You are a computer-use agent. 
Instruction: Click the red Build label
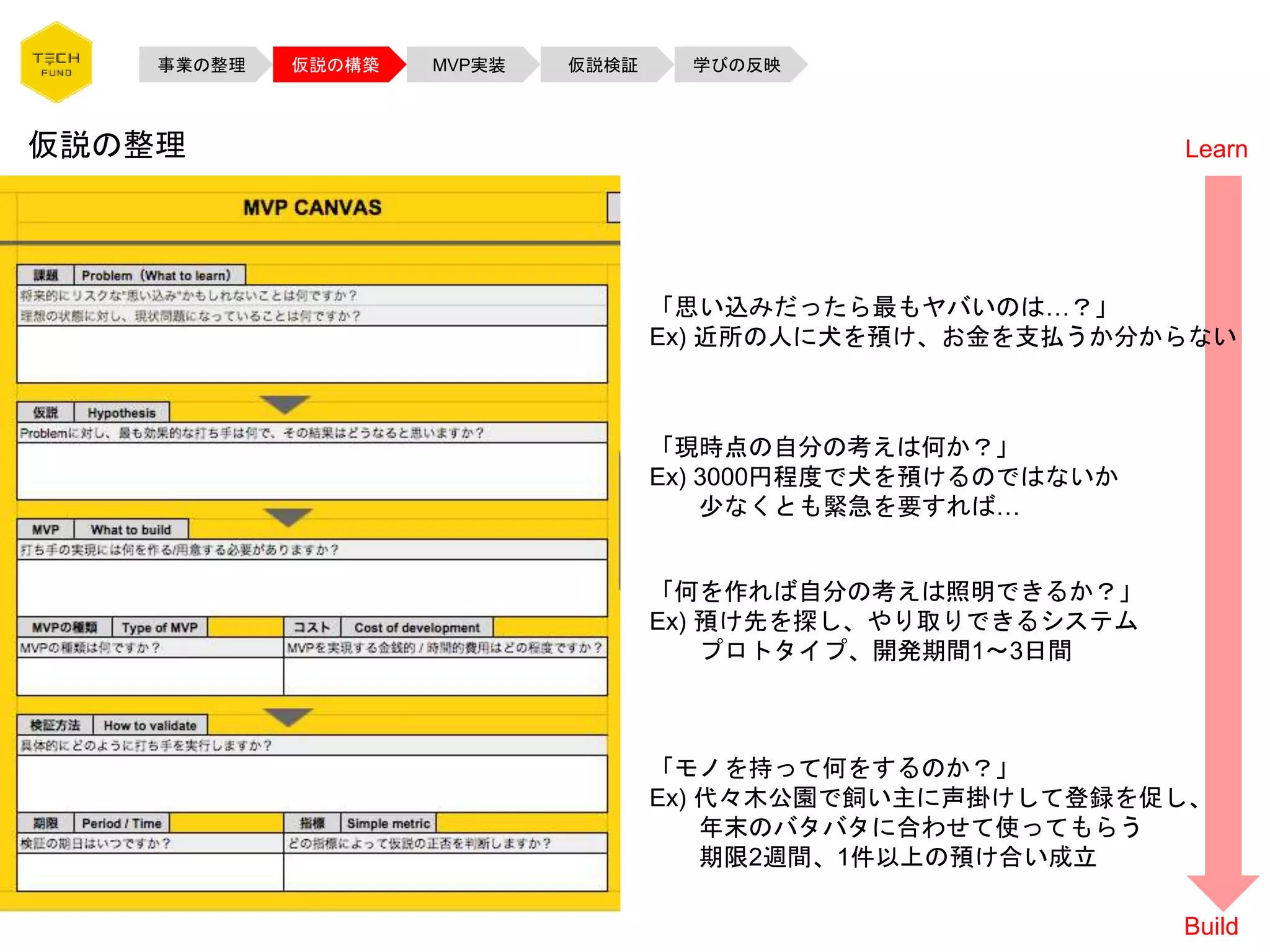tap(1211, 927)
